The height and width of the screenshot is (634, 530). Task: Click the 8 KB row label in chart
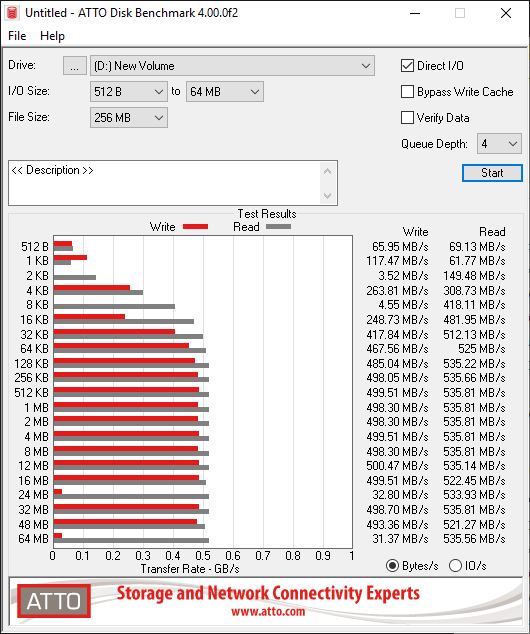(x=37, y=304)
